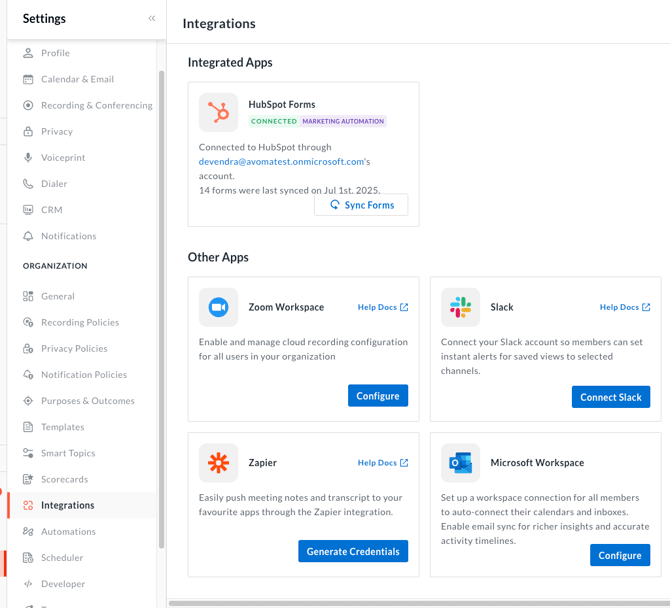The height and width of the screenshot is (608, 670).
Task: Open Scheduler settings
Action: (x=62, y=558)
